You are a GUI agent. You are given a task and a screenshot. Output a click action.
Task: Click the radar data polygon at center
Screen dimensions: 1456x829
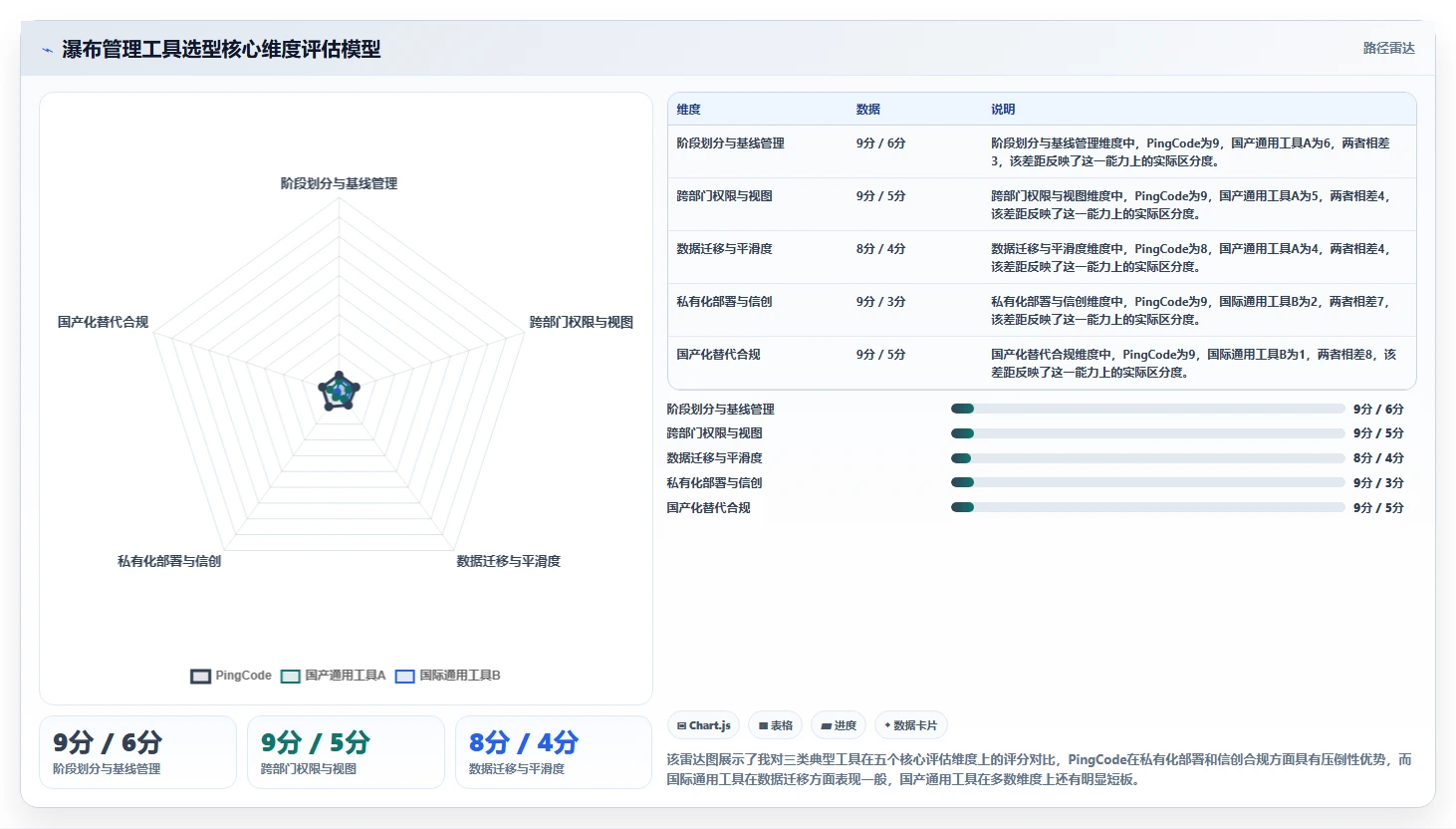point(339,392)
